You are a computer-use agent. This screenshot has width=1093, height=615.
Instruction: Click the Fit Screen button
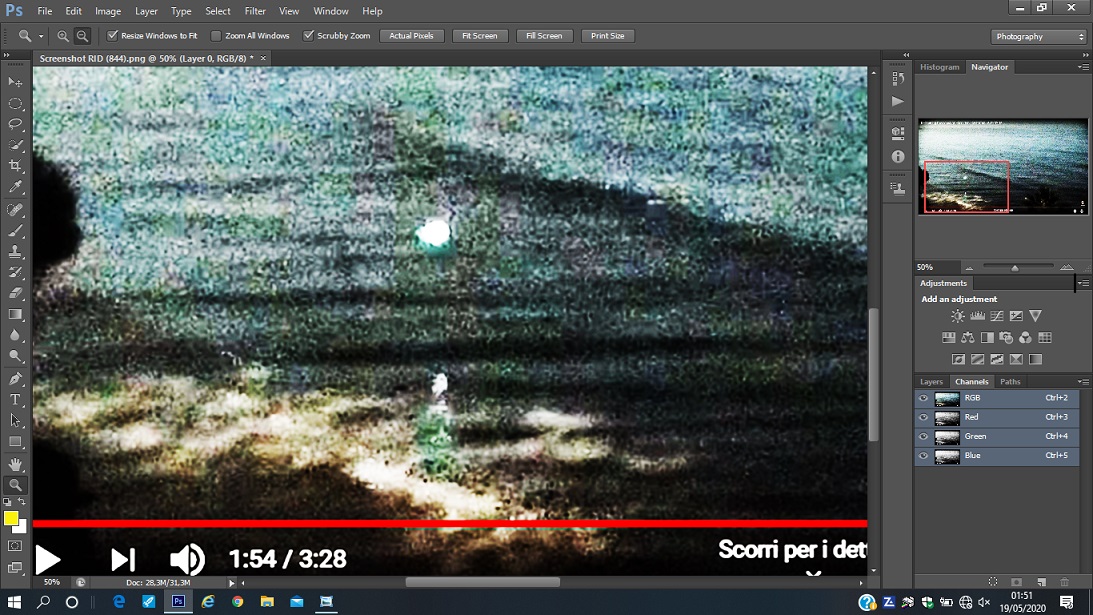[x=479, y=36]
